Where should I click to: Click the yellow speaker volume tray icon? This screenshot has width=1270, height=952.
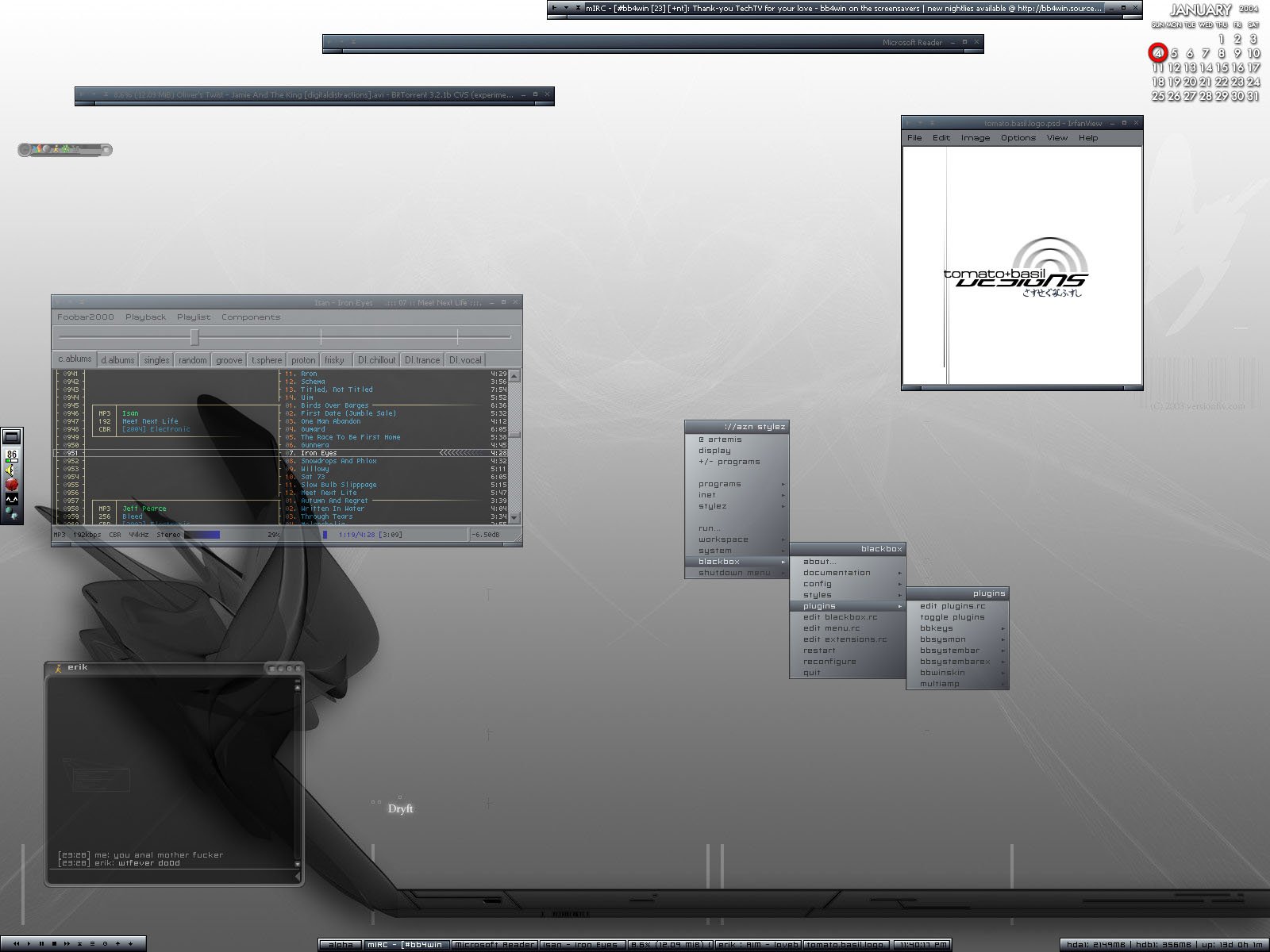(x=11, y=470)
